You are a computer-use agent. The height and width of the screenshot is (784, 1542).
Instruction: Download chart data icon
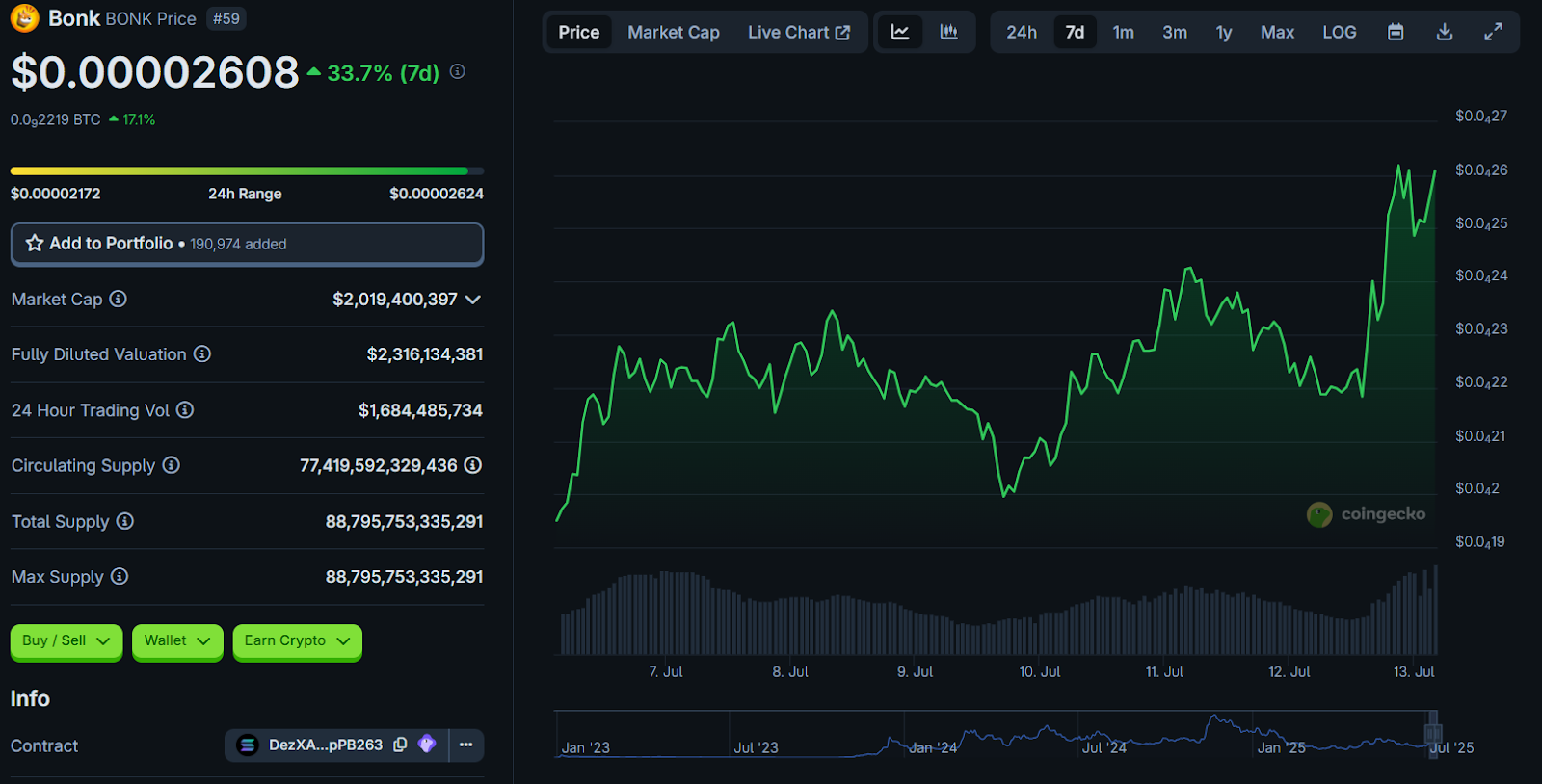(x=1444, y=32)
